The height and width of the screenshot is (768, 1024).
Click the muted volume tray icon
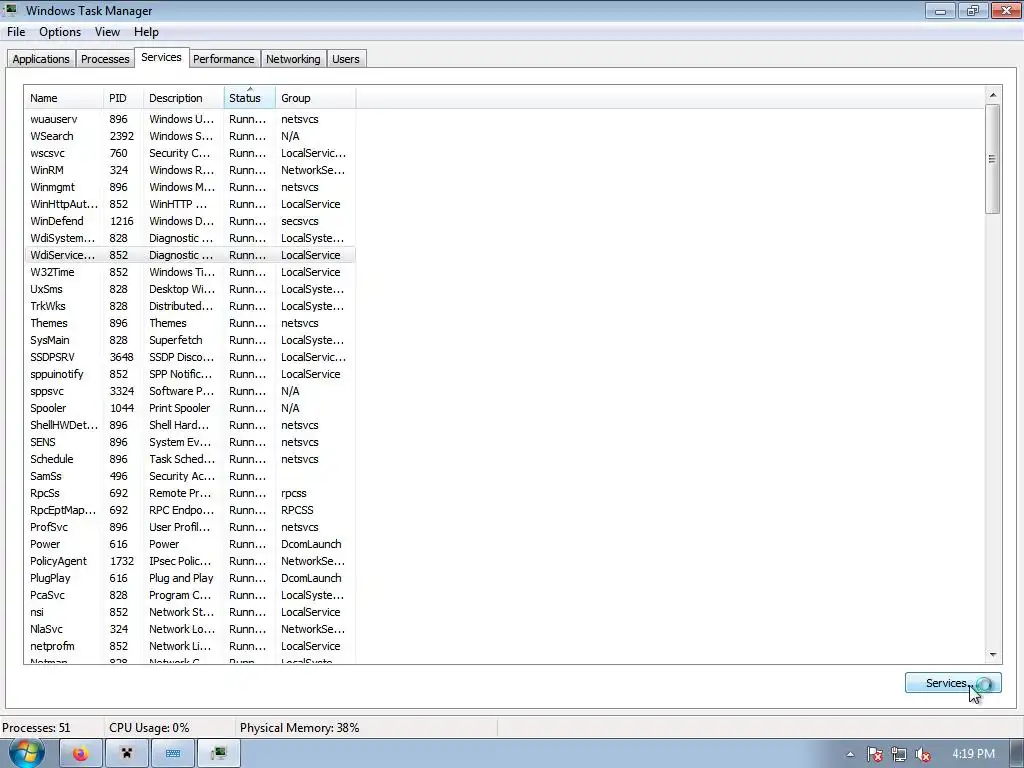coord(923,754)
